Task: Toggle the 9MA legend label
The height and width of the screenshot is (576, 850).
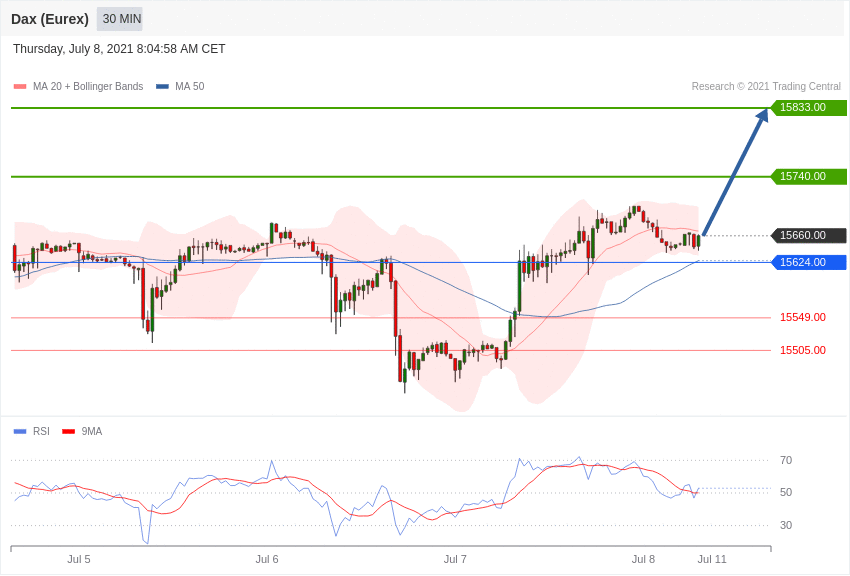Action: (x=92, y=432)
